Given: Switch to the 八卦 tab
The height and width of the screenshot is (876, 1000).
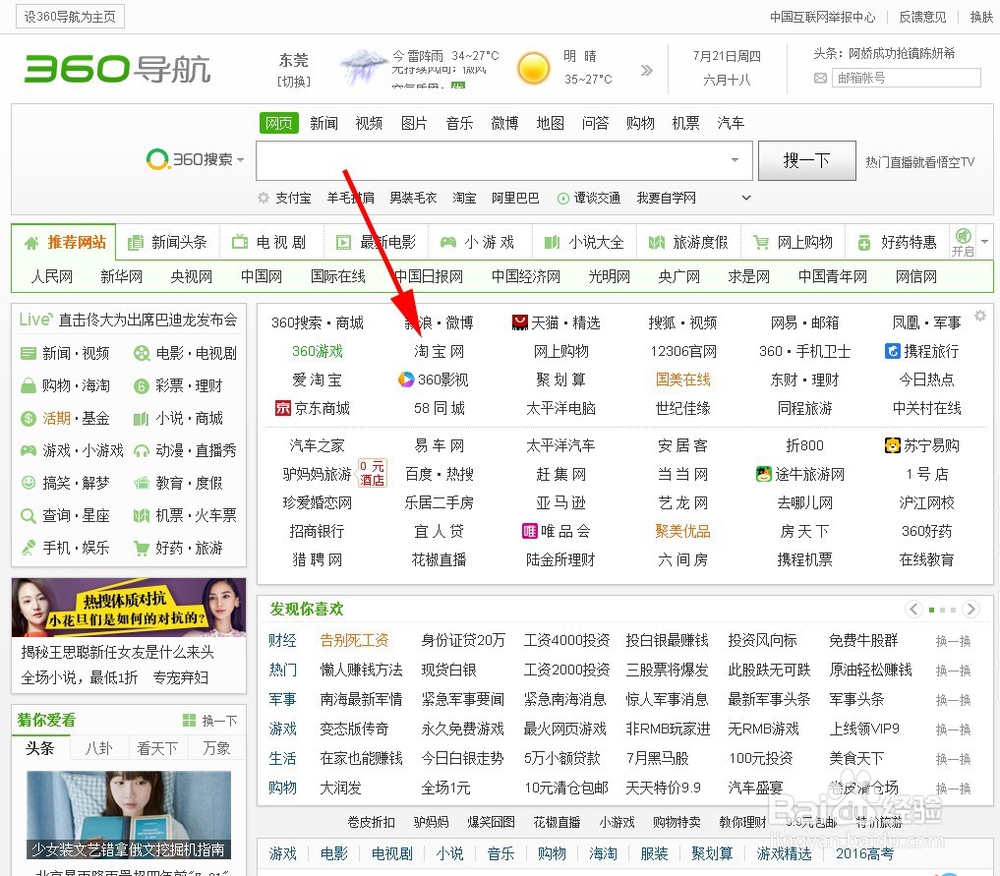Looking at the screenshot, I should 99,748.
